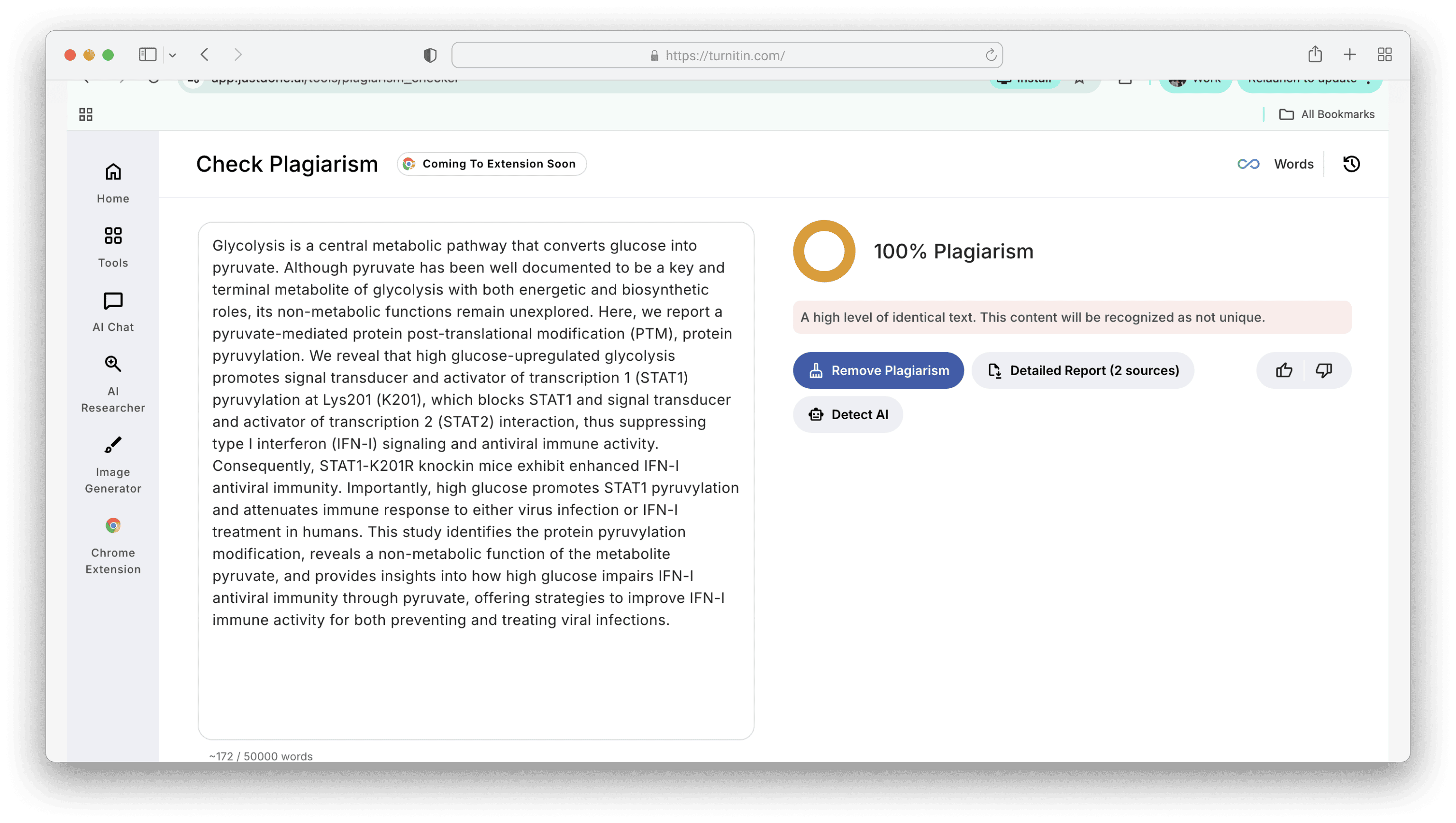
Task: Click the thumbs up feedback icon
Action: 1283,370
